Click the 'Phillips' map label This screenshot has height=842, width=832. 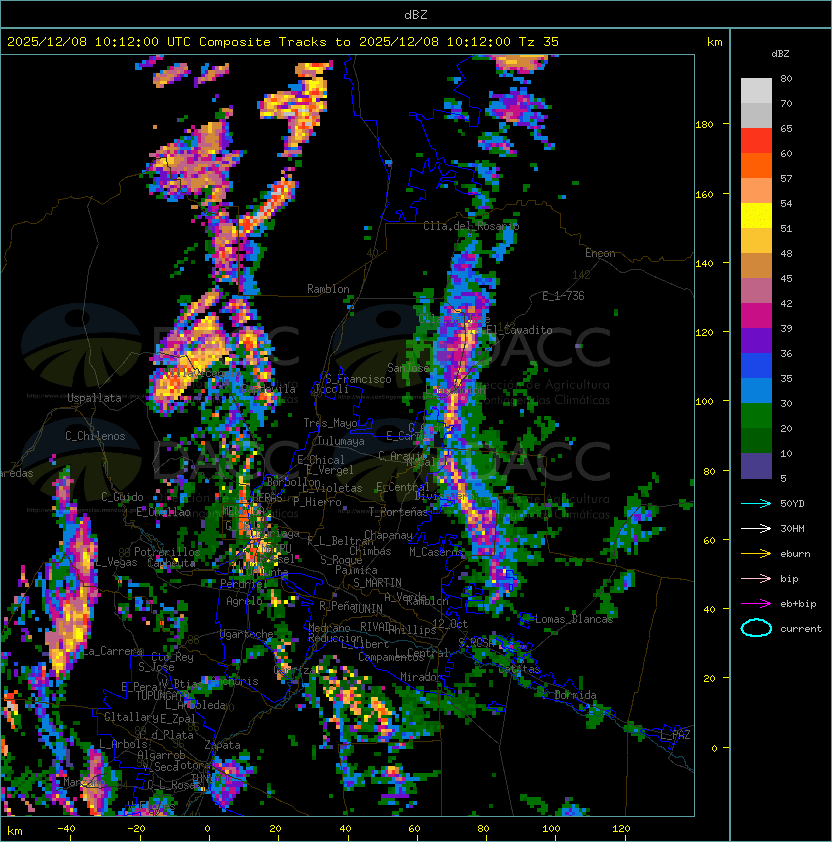(412, 630)
